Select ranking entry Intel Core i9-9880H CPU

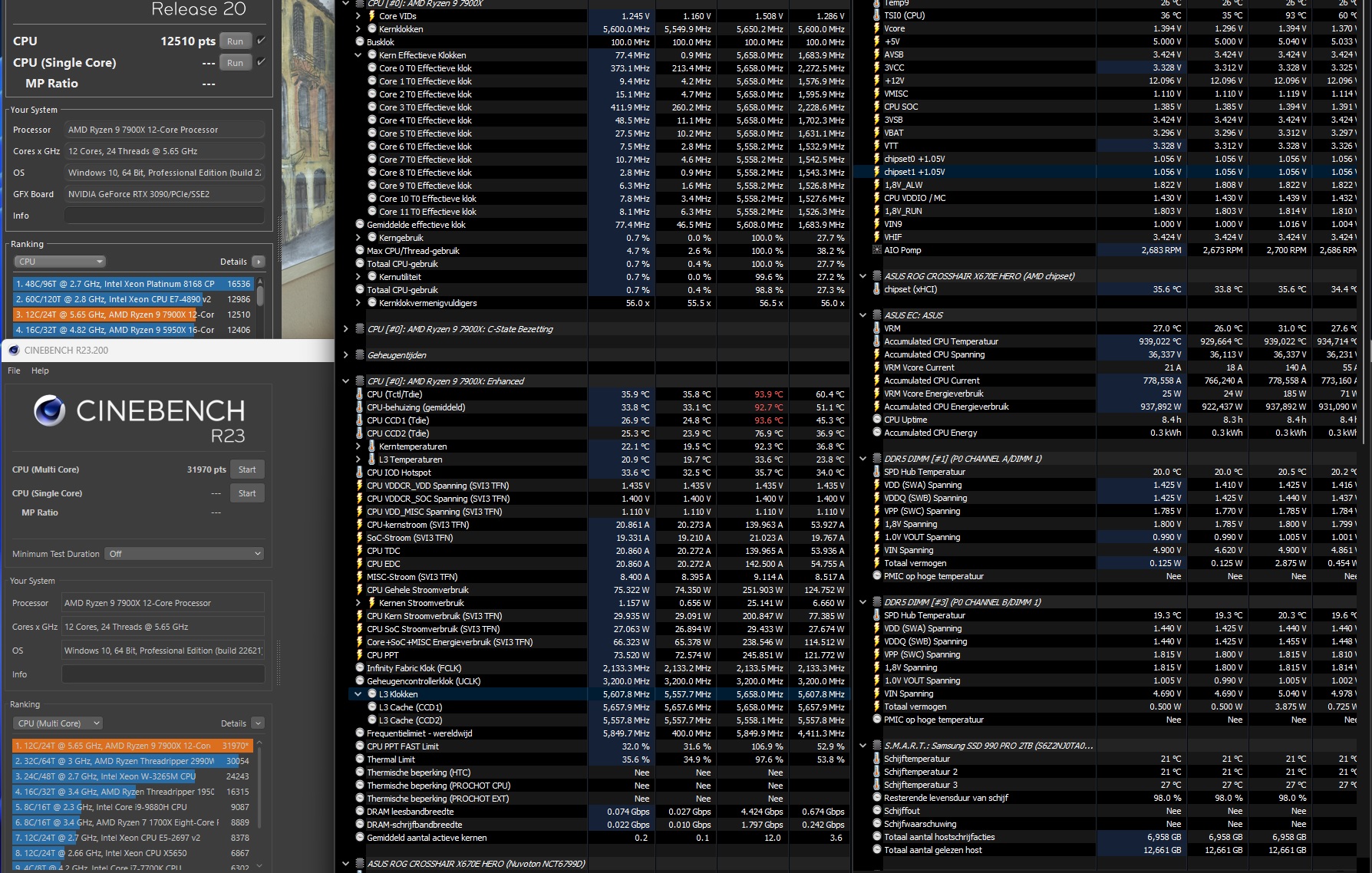[x=133, y=807]
